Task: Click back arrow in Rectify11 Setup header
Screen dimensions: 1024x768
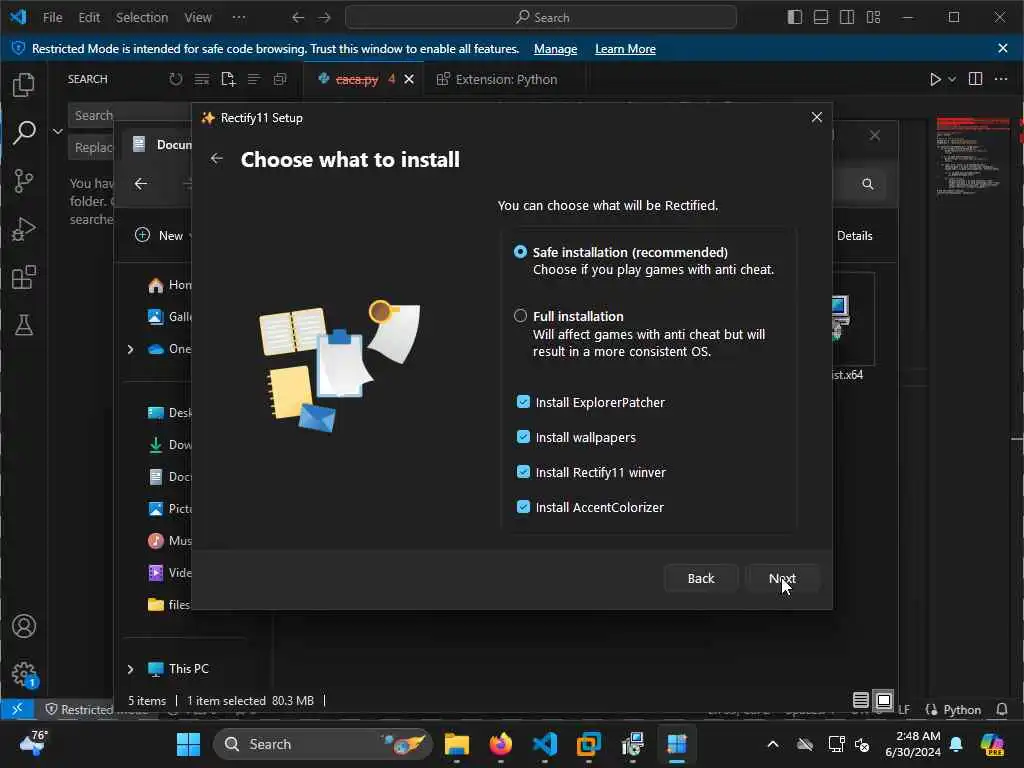Action: pyautogui.click(x=217, y=159)
